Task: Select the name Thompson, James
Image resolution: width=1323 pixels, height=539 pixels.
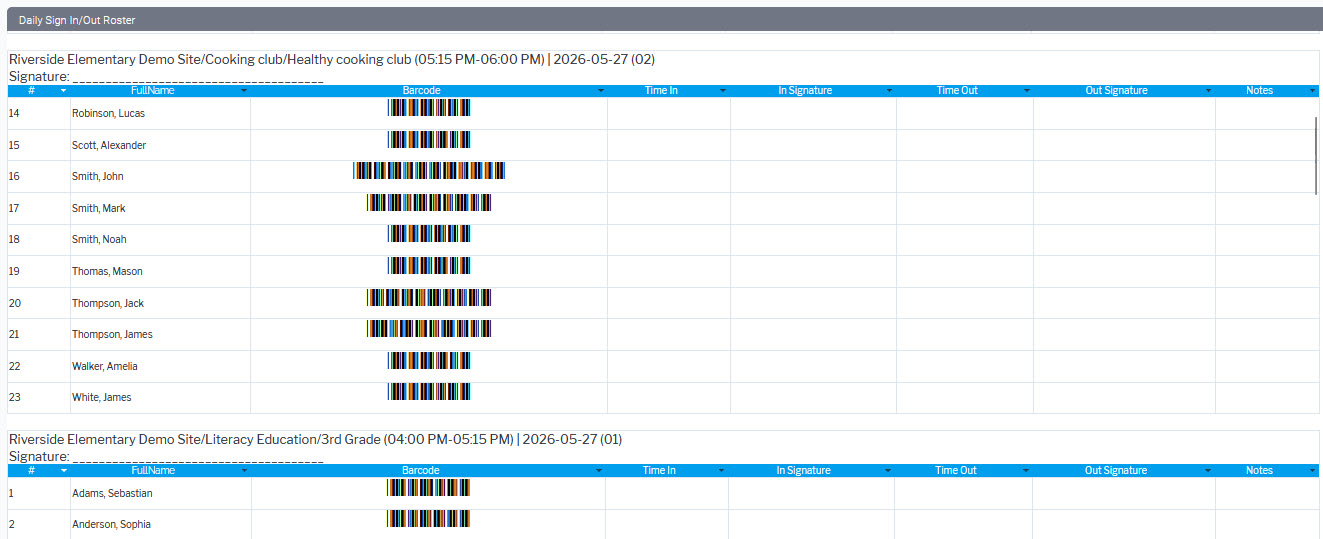Action: pyautogui.click(x=112, y=335)
